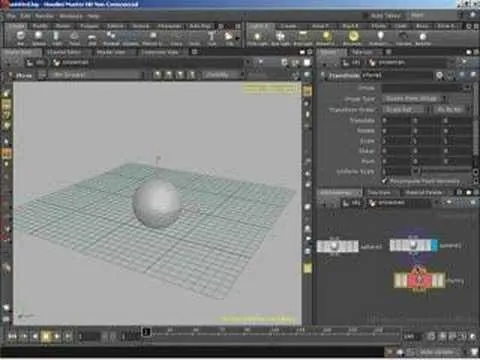The image size is (480, 360).
Task: Add a Point Light from the shelf
Action: [x=257, y=38]
